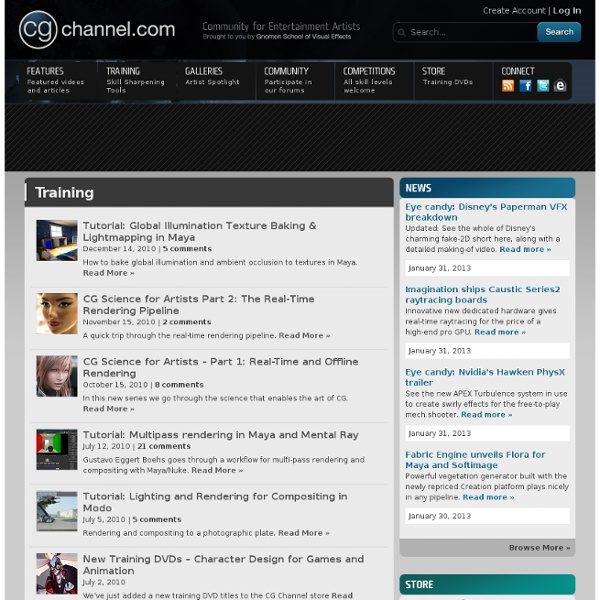Open the Twitter icon under Connect
The height and width of the screenshot is (600, 600).
pos(543,86)
